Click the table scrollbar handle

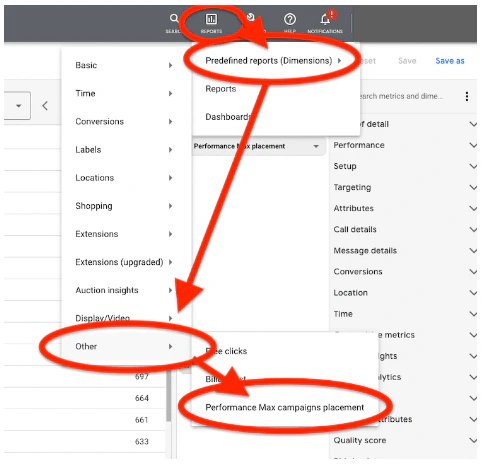point(169,395)
